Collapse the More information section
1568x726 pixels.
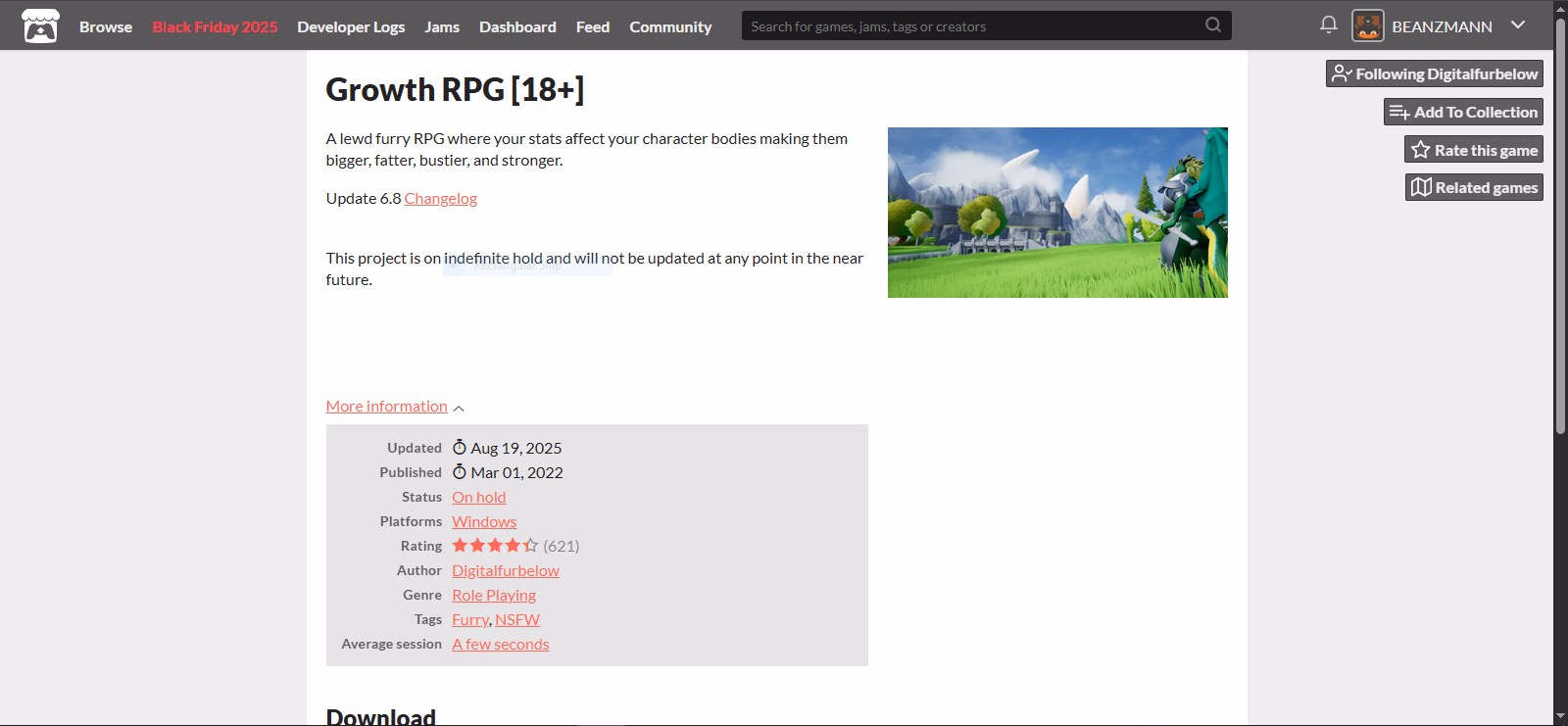394,407
